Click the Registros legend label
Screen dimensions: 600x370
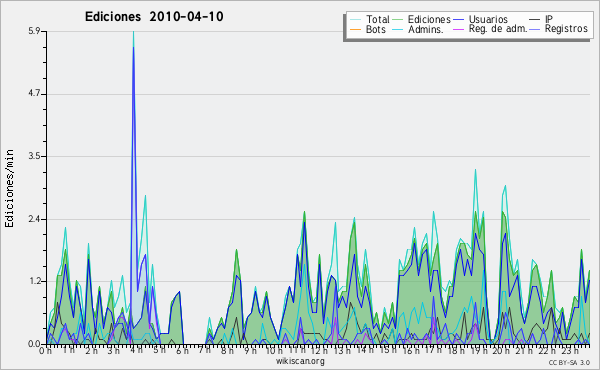point(566,29)
